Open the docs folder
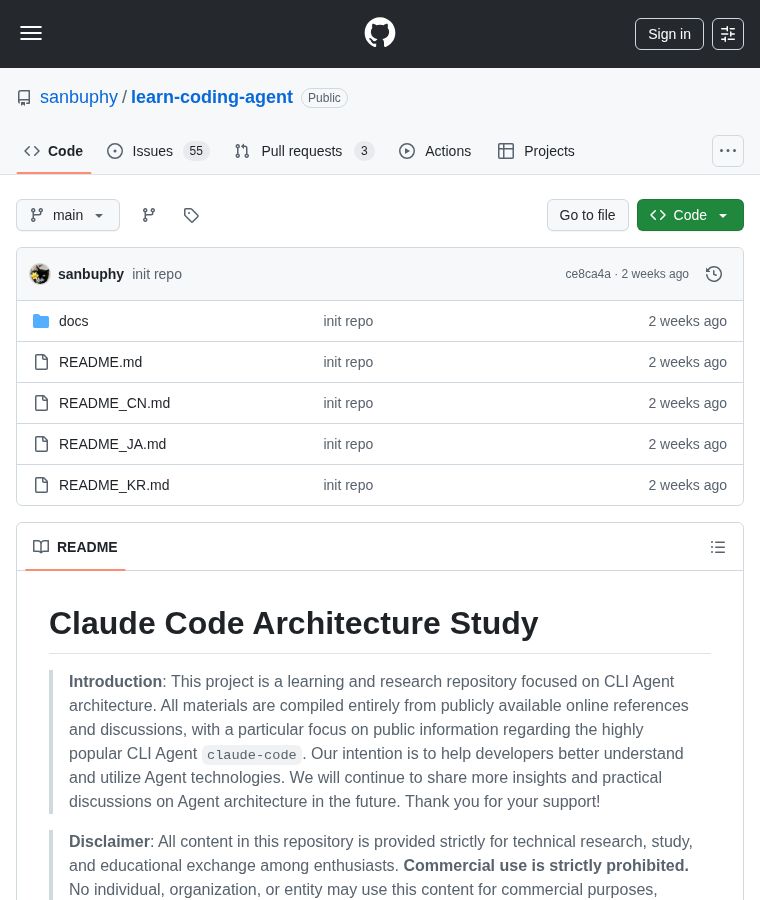 click(x=73, y=321)
